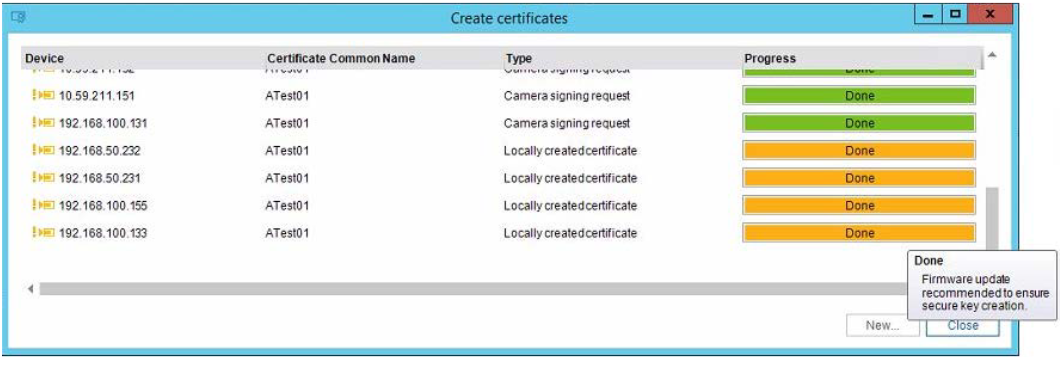Viewport: 1061px width, 366px height.
Task: Click the camera icon for 192.168.50.231
Action: pyautogui.click(x=43, y=178)
